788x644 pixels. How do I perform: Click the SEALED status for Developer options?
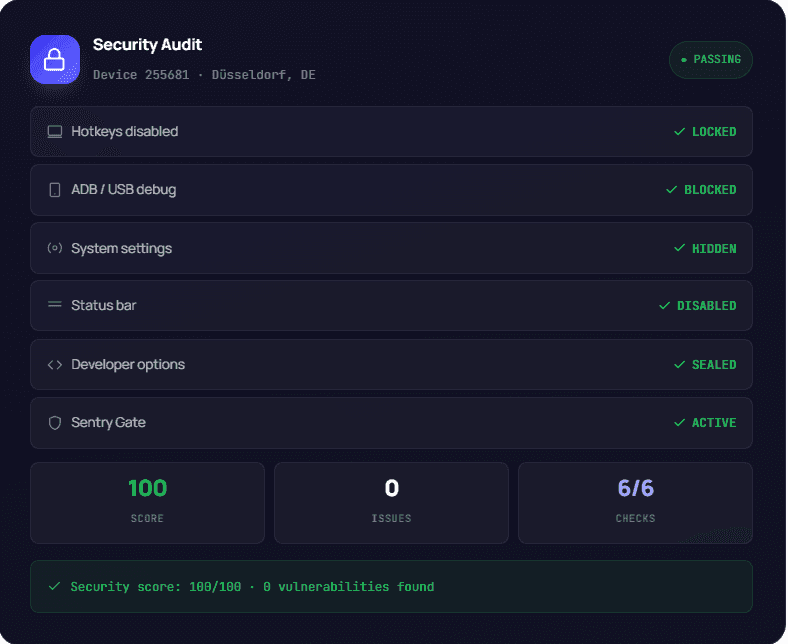705,364
